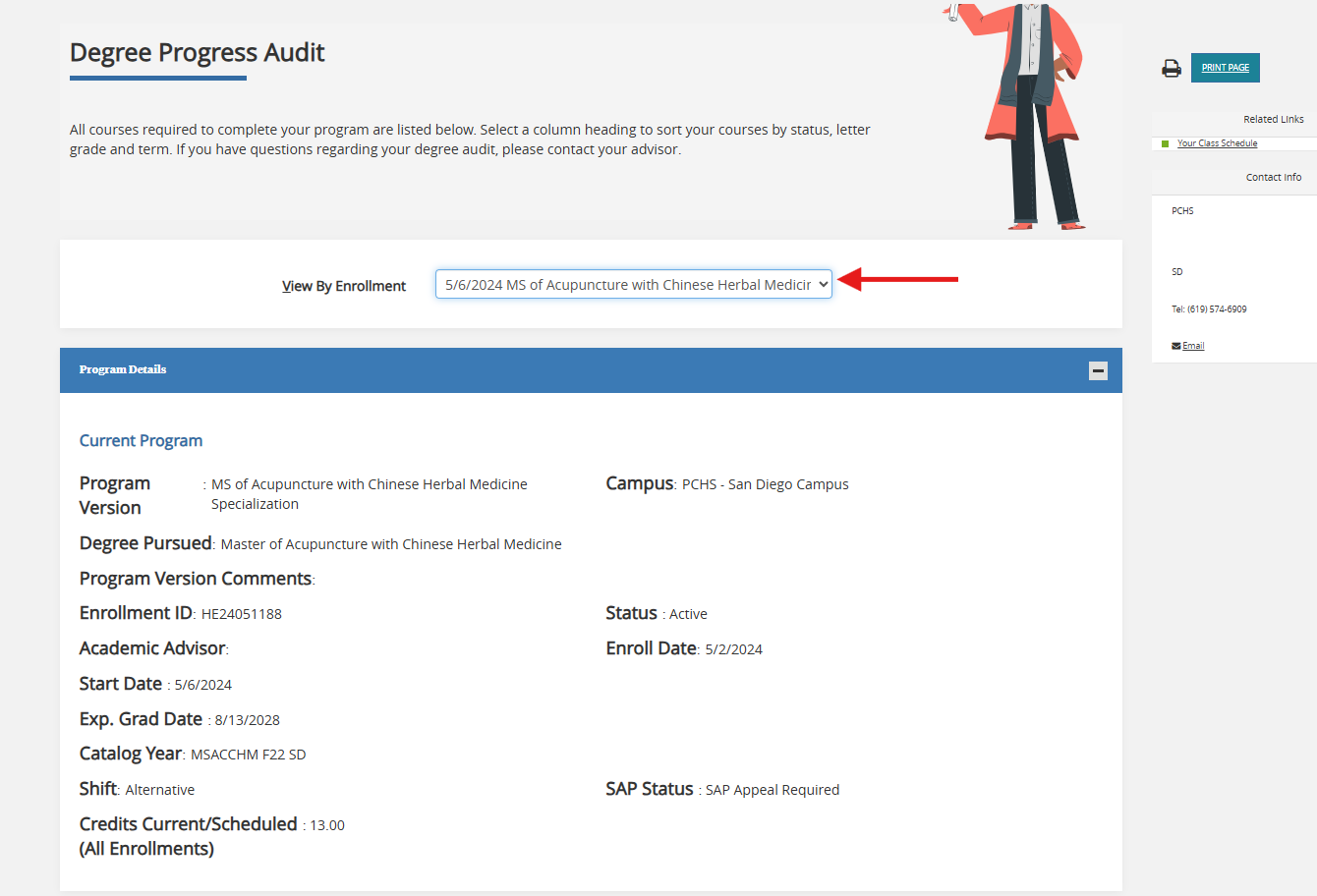Click the Degree Progress Audit title
The height and width of the screenshot is (896, 1317).
197,53
